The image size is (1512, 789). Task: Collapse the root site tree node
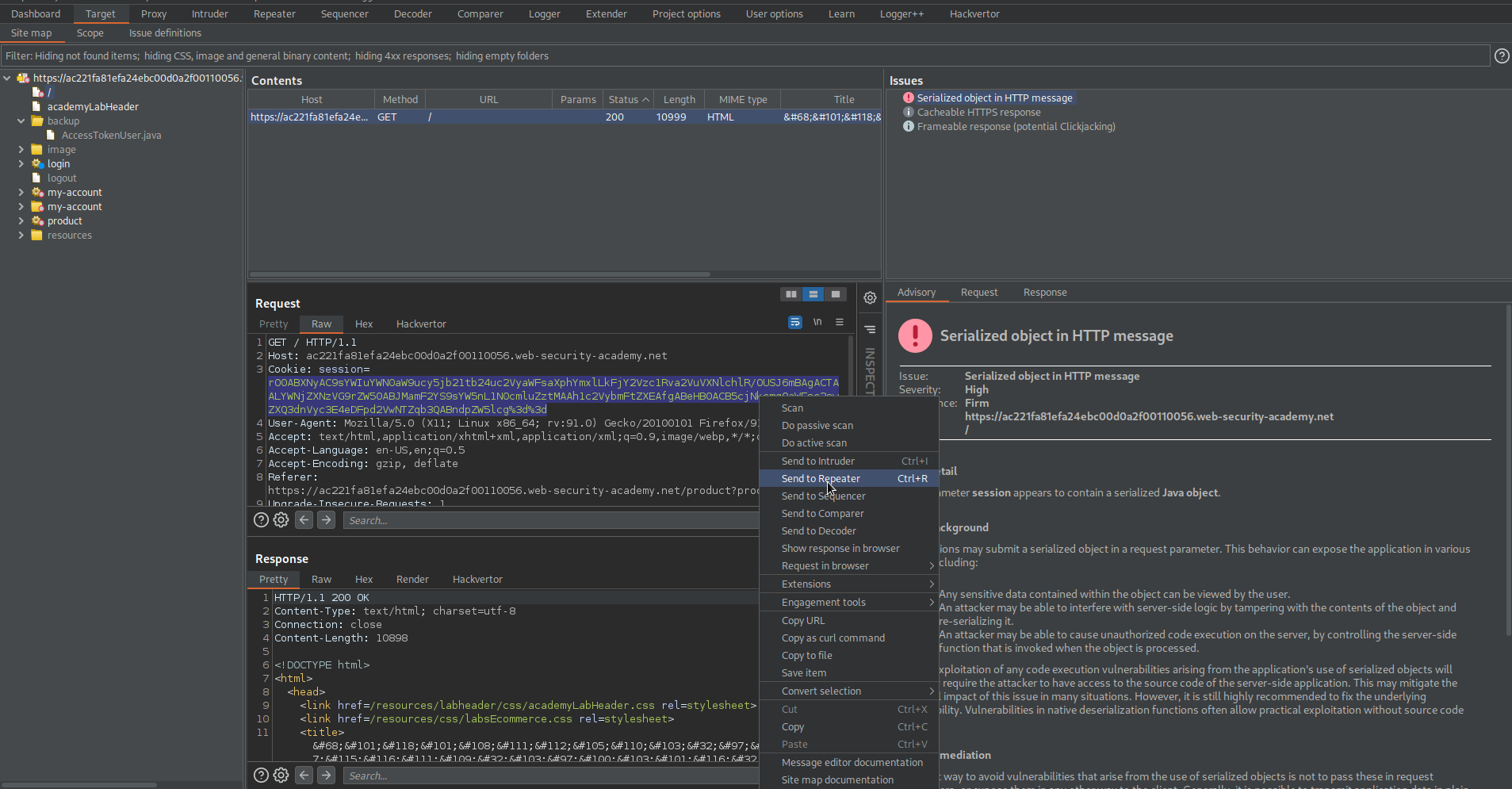click(x=7, y=78)
